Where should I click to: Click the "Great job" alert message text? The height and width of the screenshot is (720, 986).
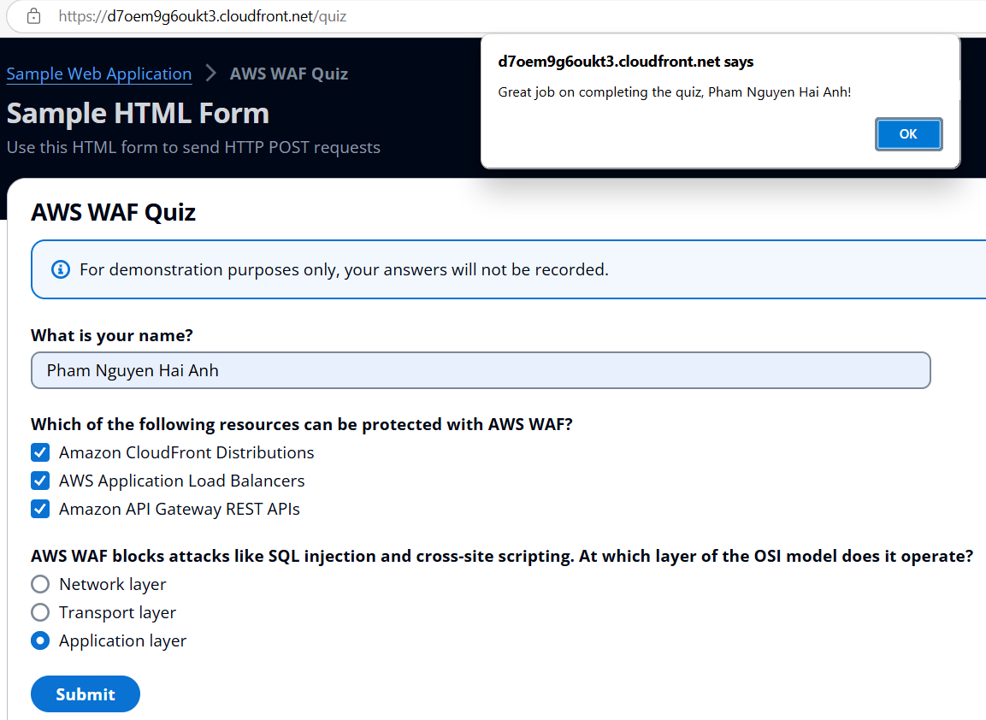tap(674, 92)
